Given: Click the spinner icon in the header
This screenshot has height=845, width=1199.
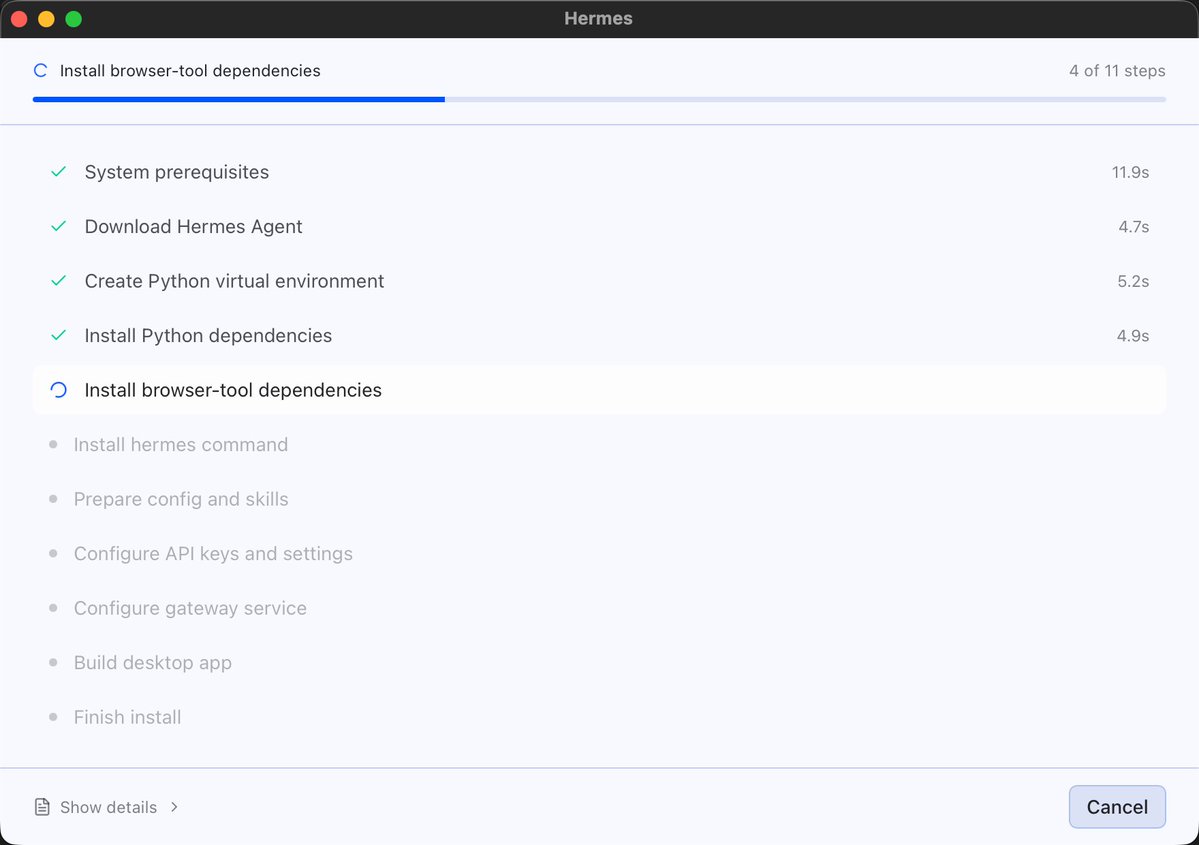Looking at the screenshot, I should tap(41, 71).
